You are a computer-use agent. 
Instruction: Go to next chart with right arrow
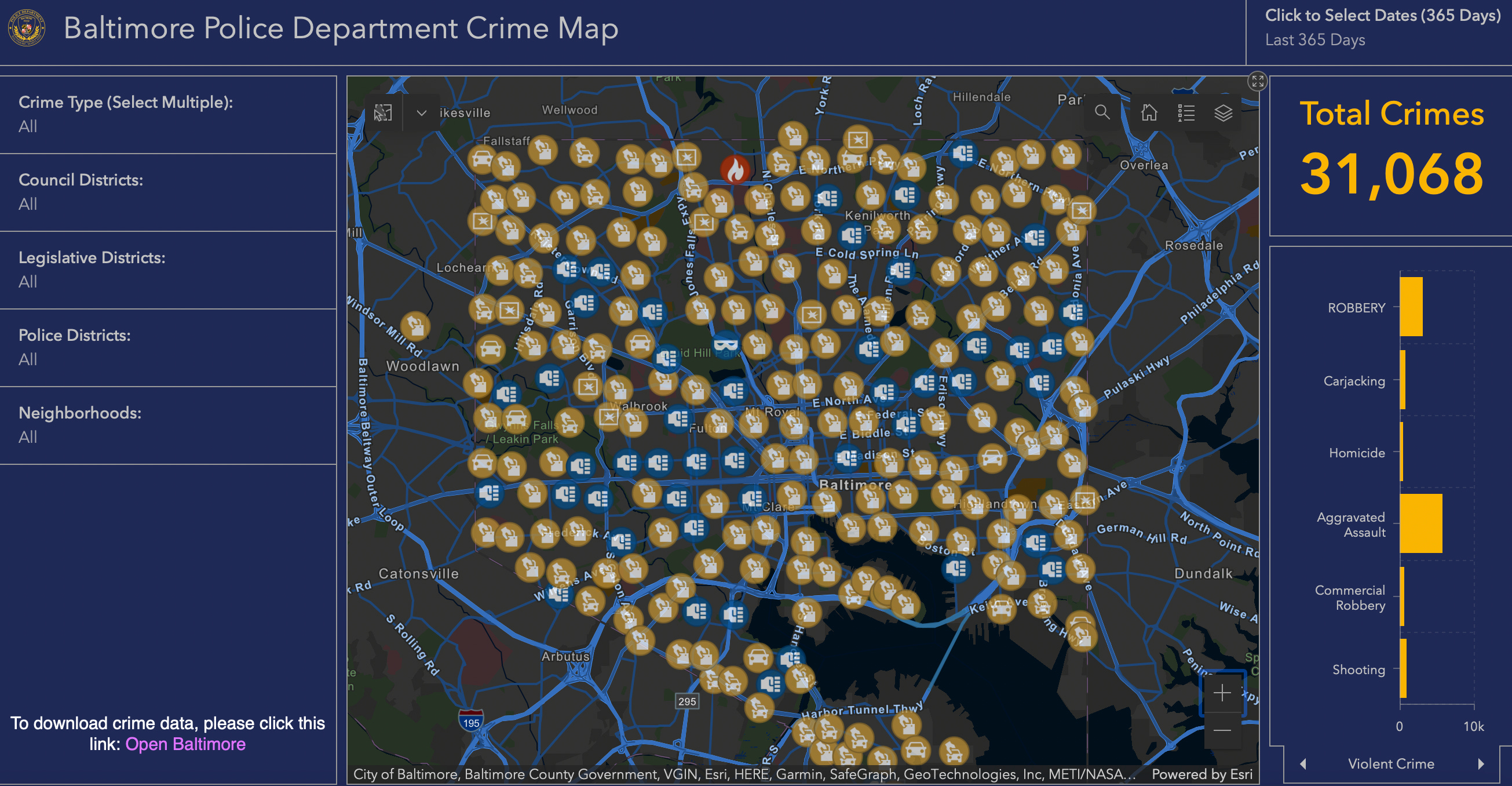(1481, 763)
